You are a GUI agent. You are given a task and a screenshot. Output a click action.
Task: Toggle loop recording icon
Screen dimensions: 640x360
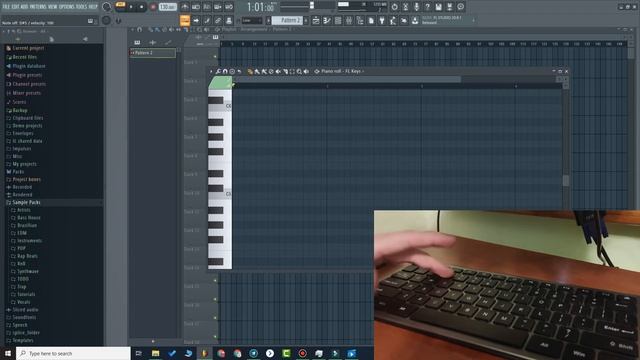[229, 7]
